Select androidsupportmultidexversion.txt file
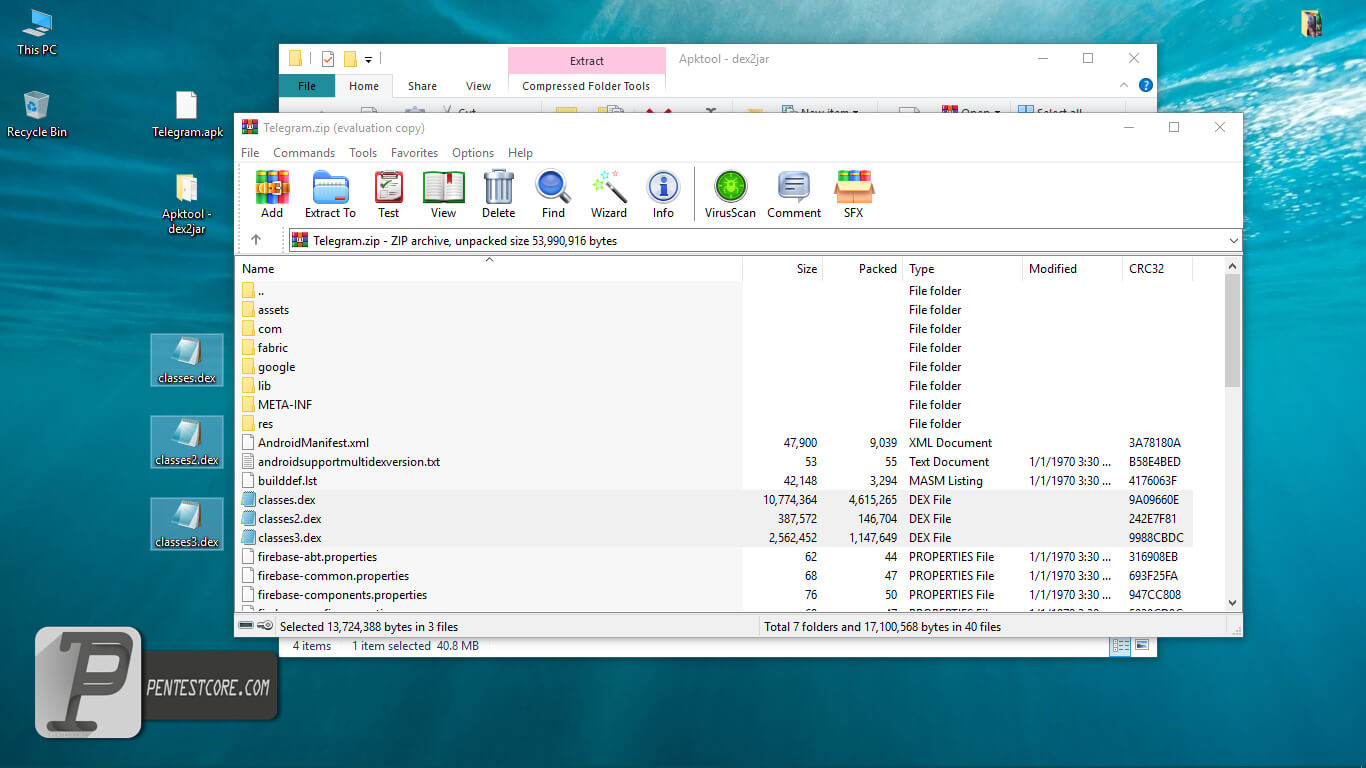 click(714, 462)
